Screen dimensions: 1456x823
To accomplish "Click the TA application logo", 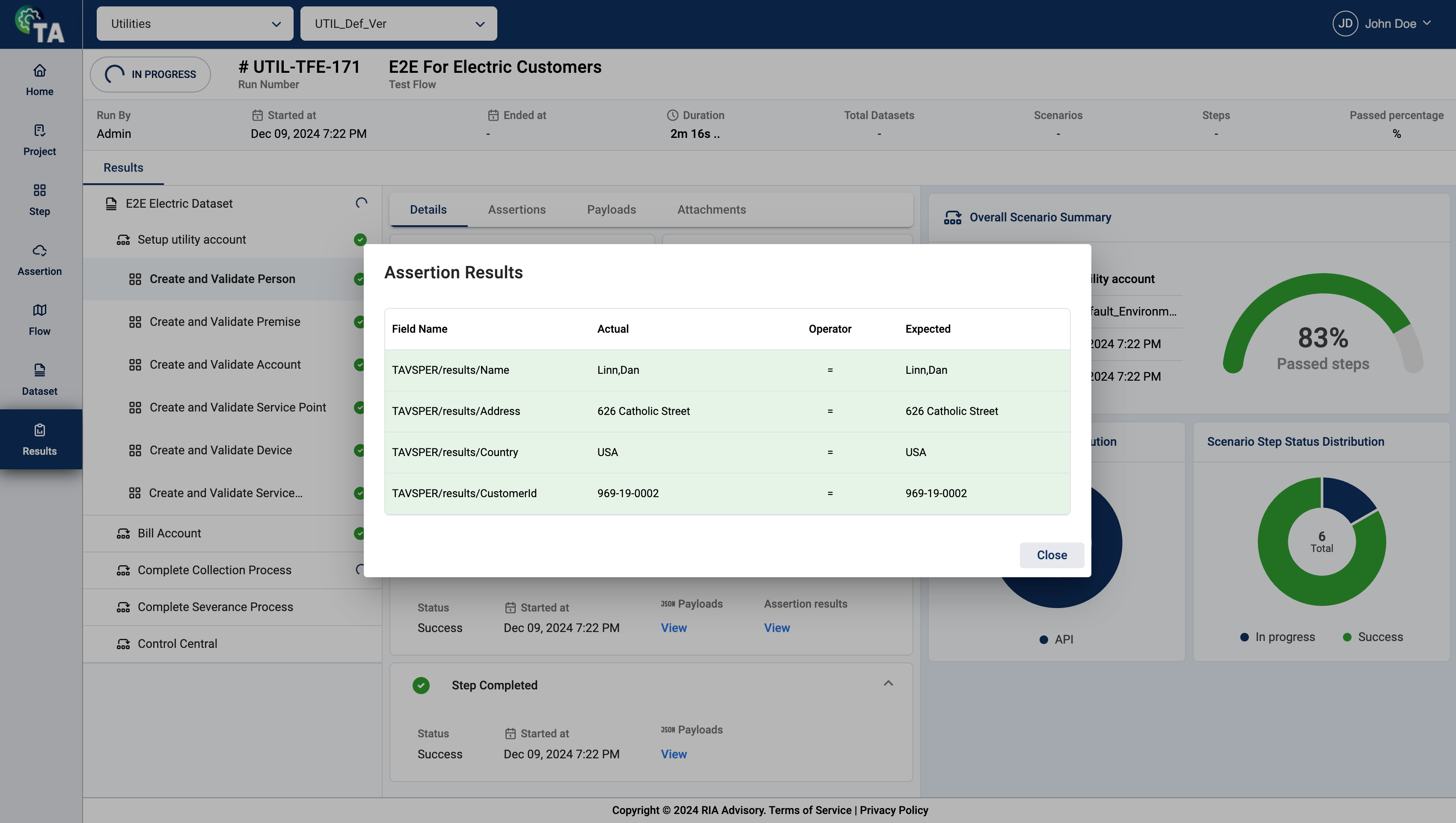I will point(40,25).
